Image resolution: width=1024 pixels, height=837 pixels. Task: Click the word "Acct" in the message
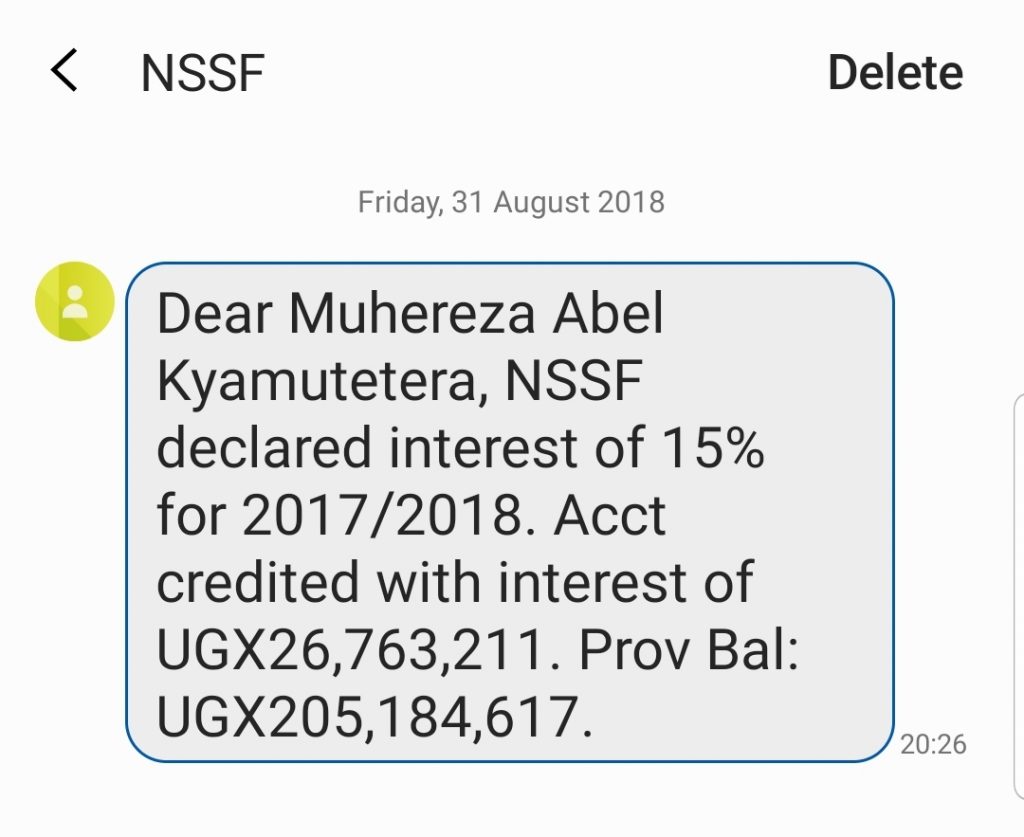(610, 516)
